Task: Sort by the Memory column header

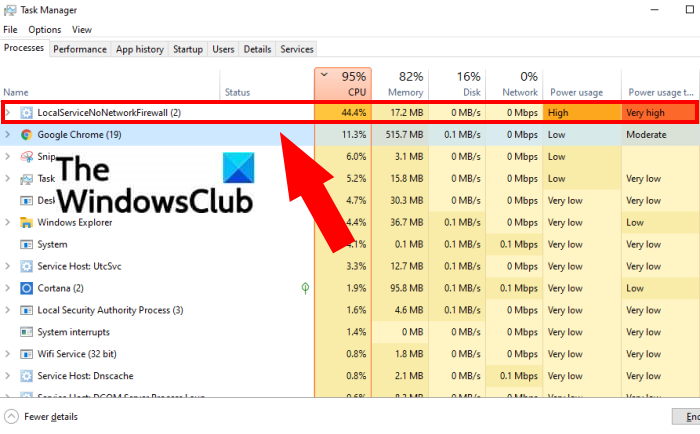Action: pyautogui.click(x=400, y=84)
